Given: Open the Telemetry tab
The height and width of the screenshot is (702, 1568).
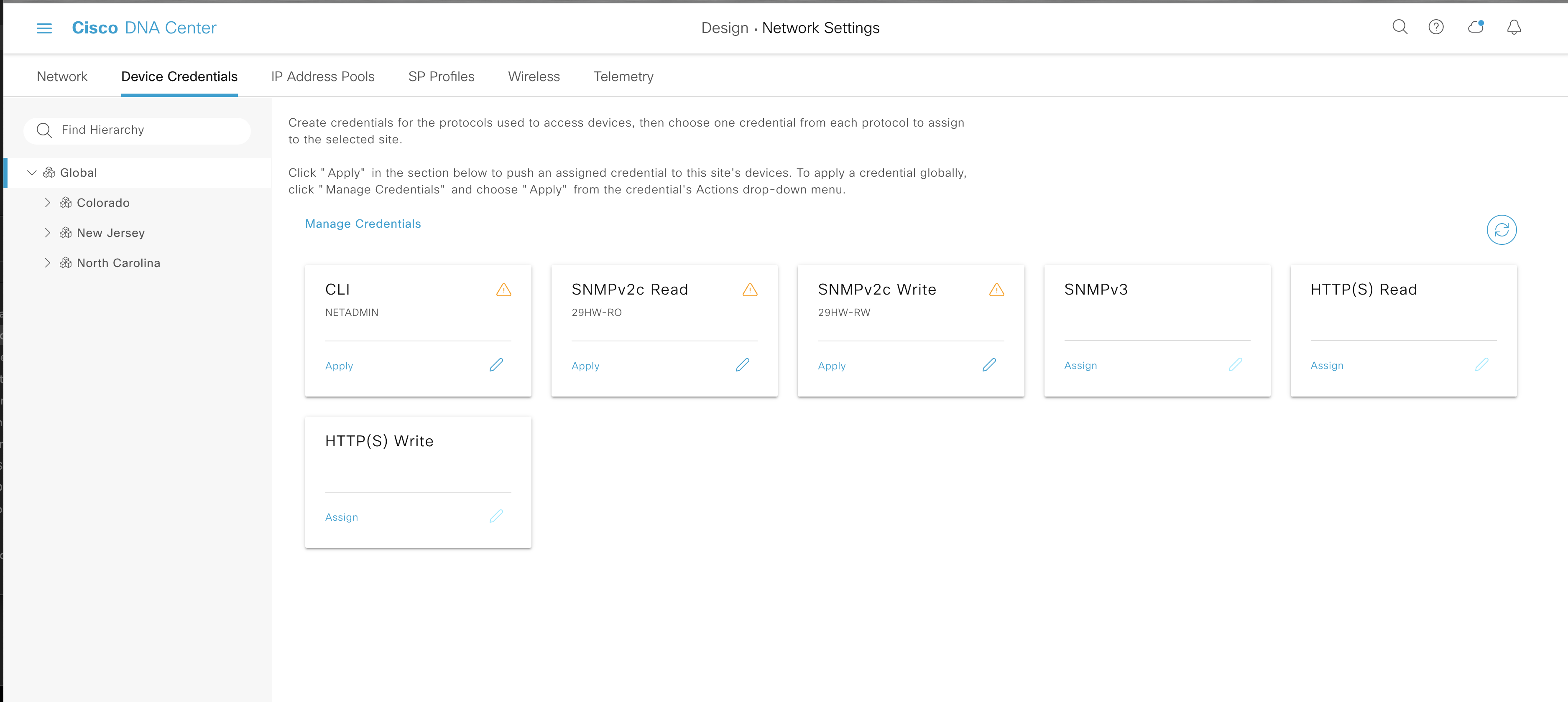Looking at the screenshot, I should 623,76.
